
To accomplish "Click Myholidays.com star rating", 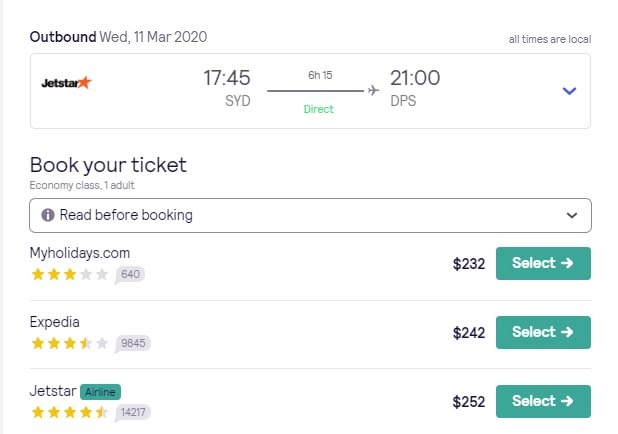I will pyautogui.click(x=69, y=274).
